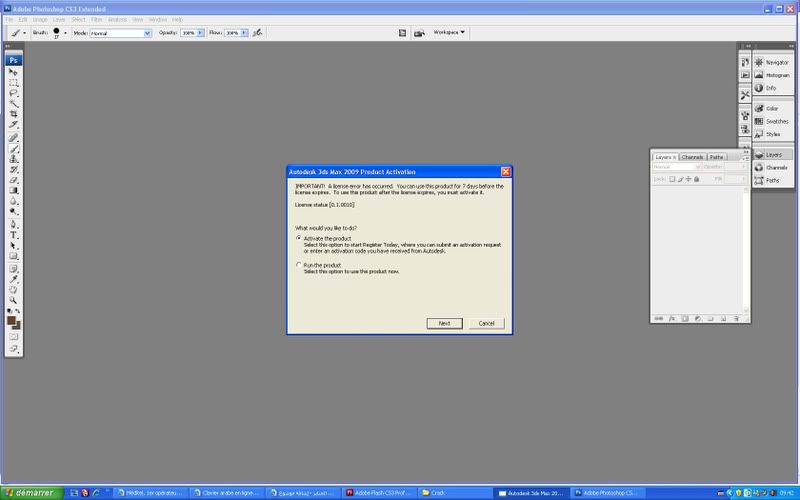Open Navigator panel from dock
The width and height of the screenshot is (800, 500).
point(772,62)
